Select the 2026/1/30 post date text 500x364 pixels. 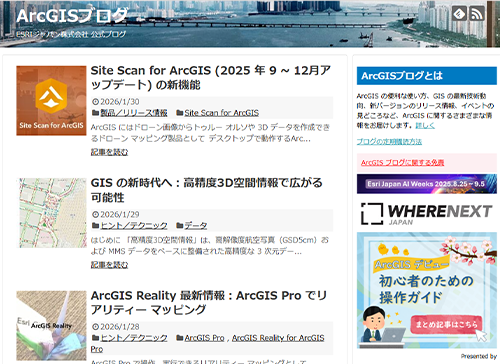coord(120,102)
